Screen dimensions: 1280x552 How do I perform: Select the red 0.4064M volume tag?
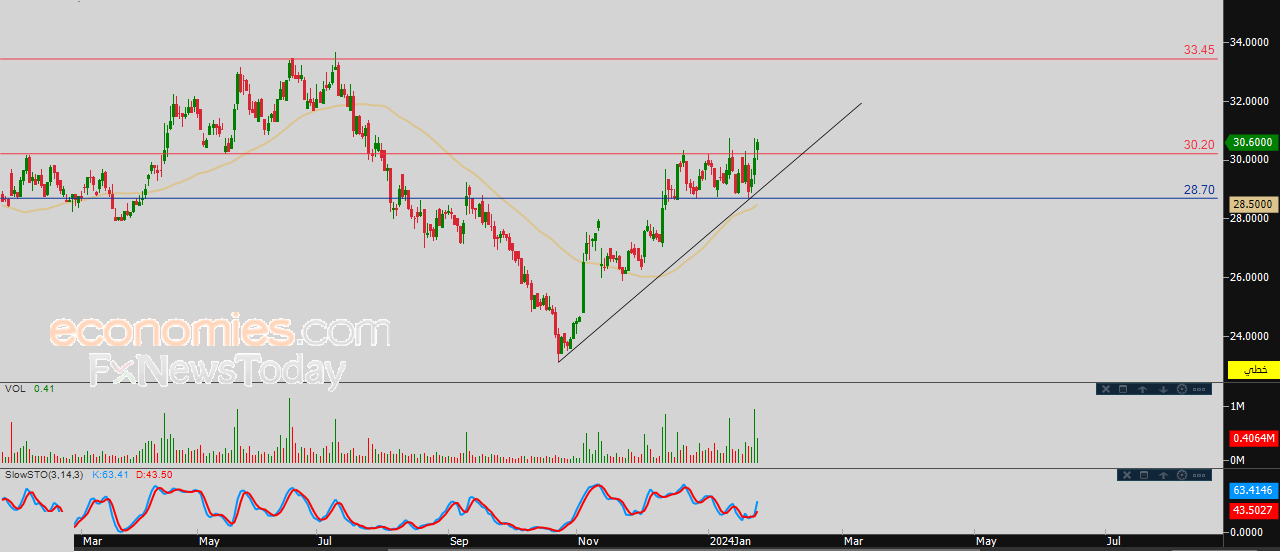click(1252, 438)
